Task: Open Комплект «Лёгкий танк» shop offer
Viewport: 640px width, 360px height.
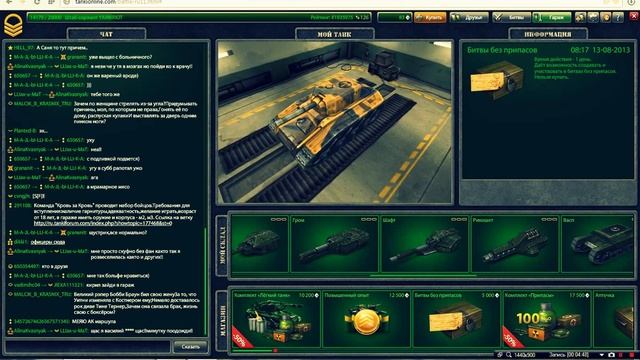Action: click(x=276, y=319)
